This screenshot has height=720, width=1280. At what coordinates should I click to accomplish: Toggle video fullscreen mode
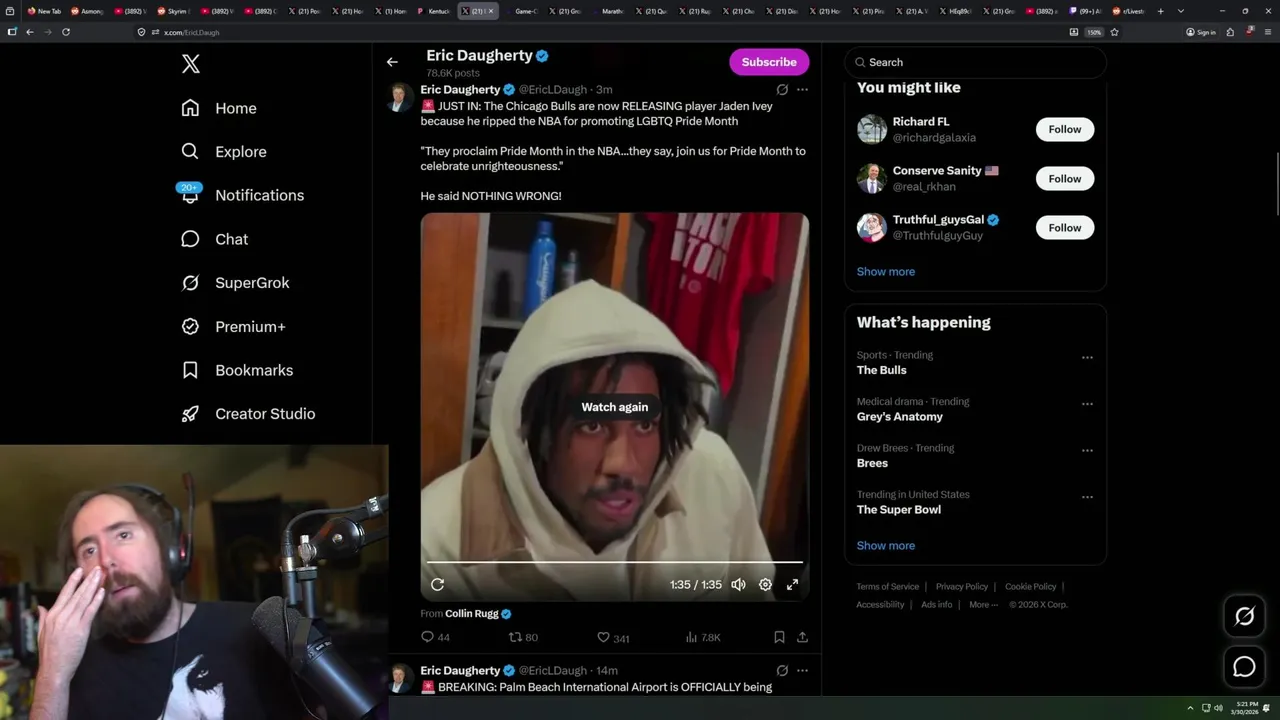point(792,585)
